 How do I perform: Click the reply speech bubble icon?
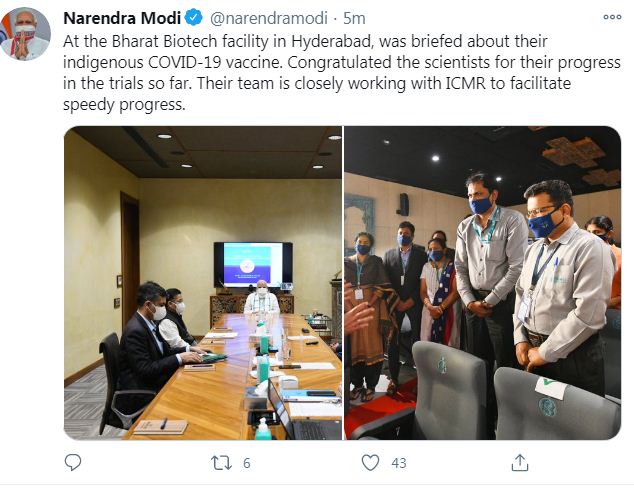pos(73,463)
